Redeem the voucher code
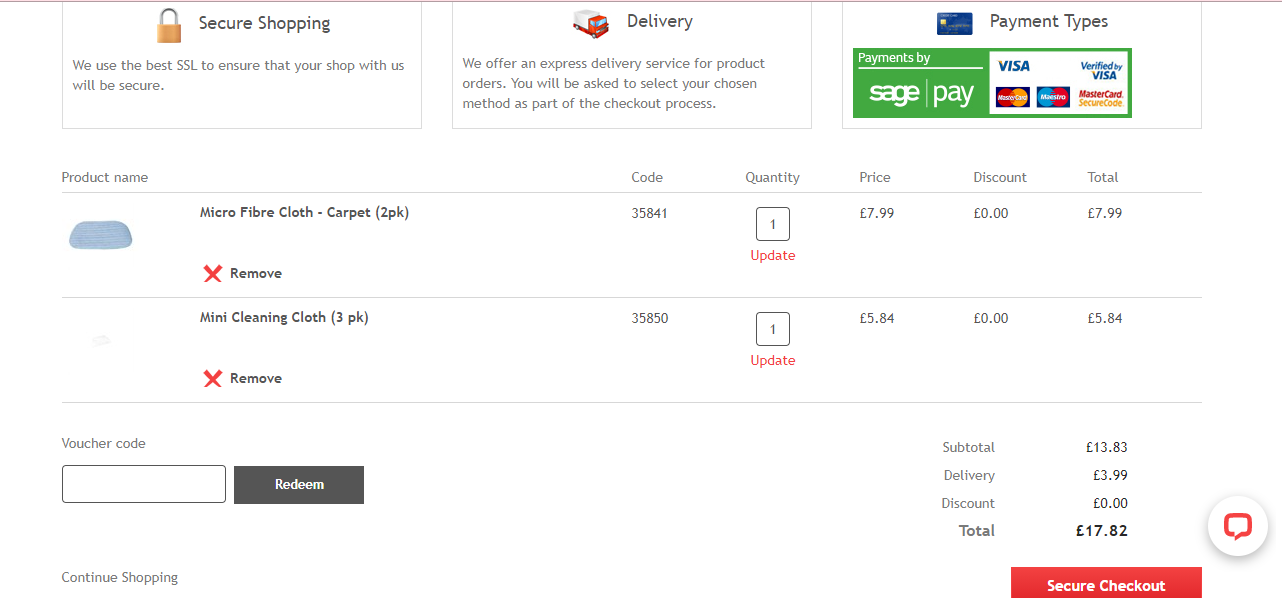 coord(299,485)
